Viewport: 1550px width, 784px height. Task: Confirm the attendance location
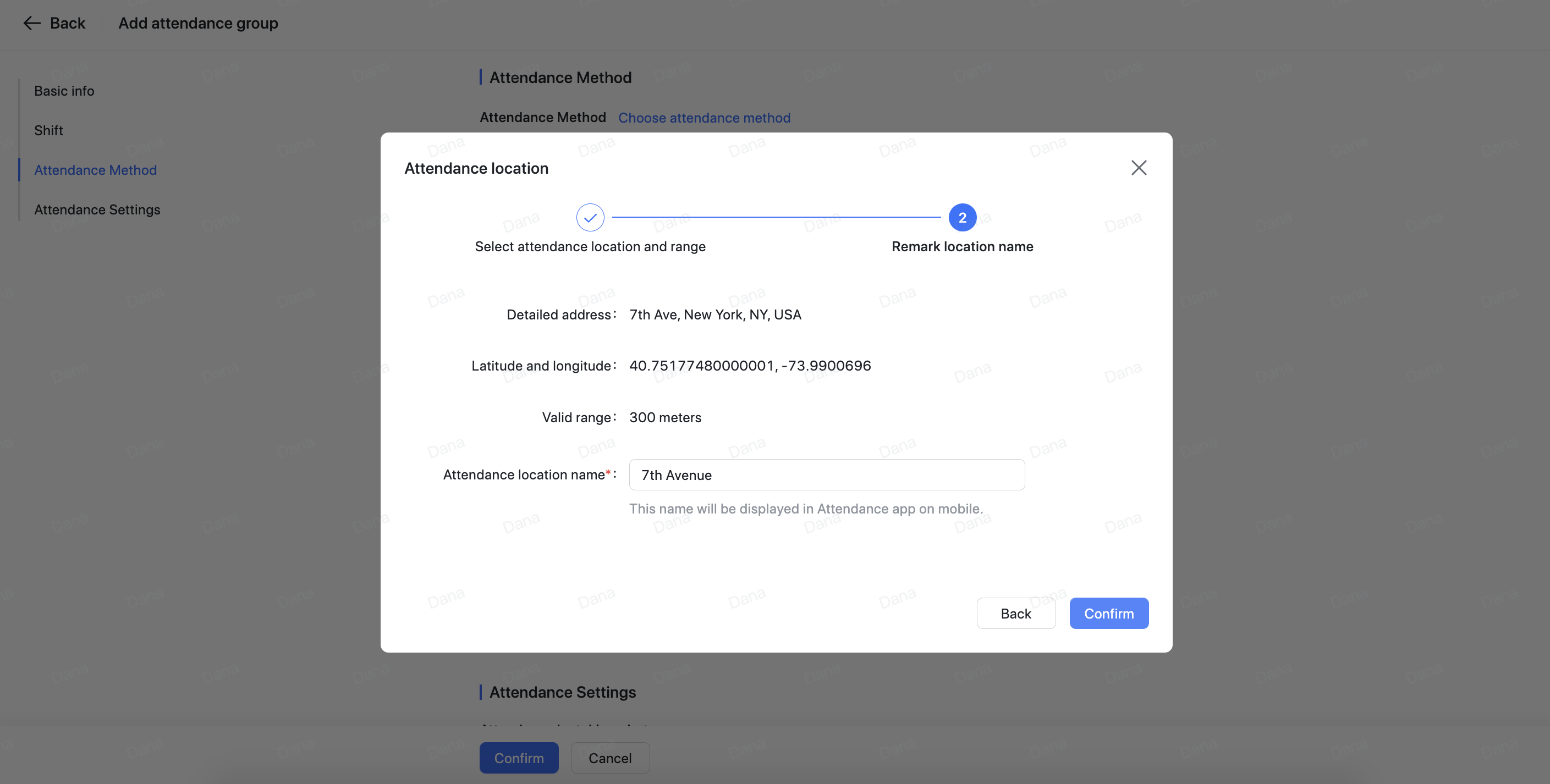(x=1109, y=613)
